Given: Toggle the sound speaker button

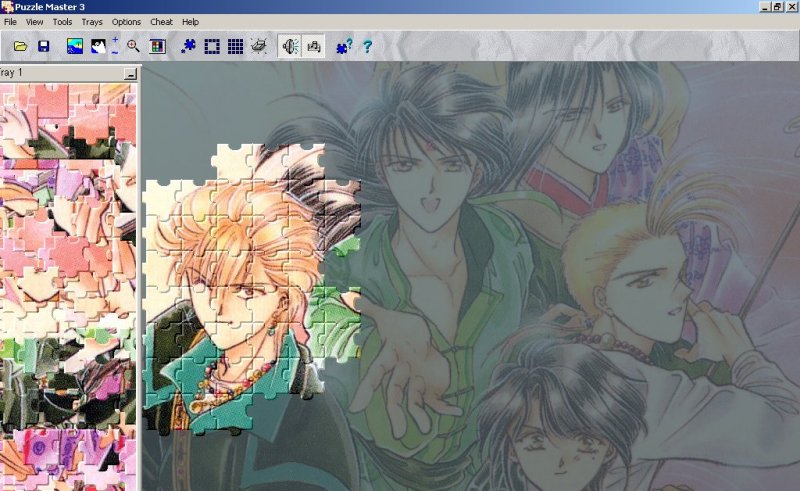Looking at the screenshot, I should 289,46.
